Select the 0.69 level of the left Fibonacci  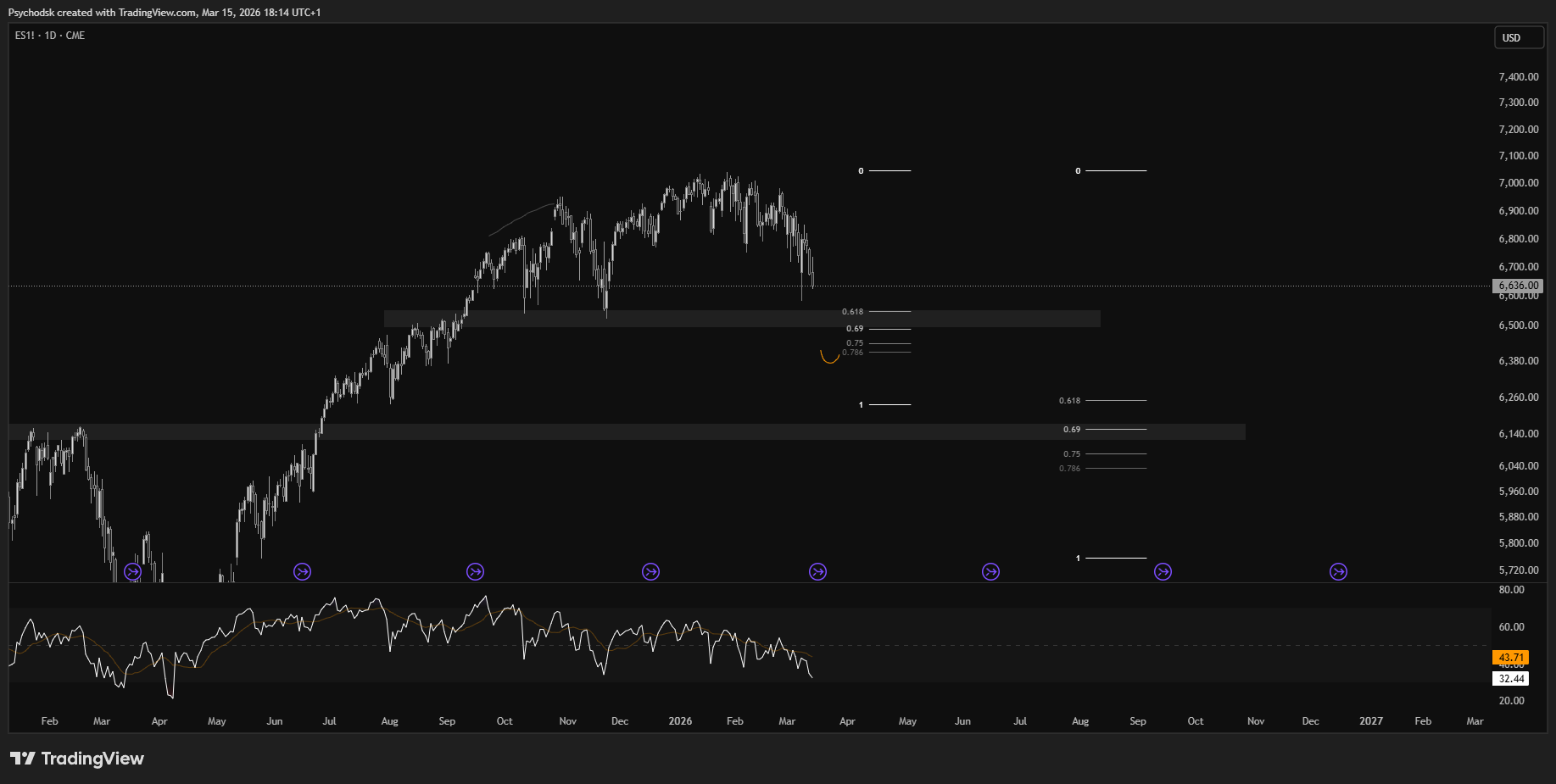tap(889, 329)
